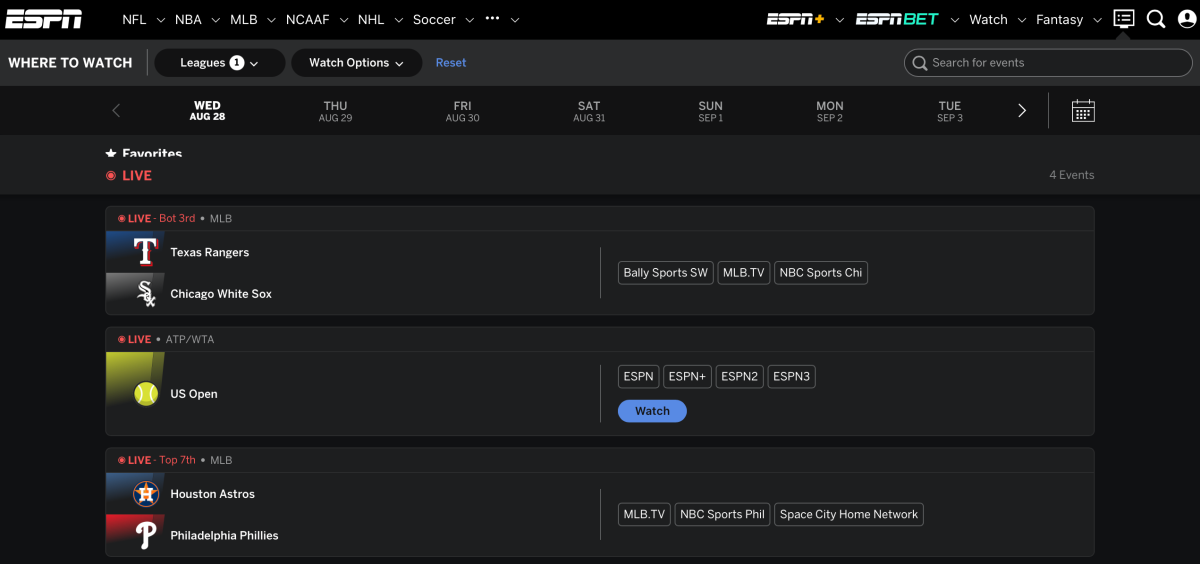1200x564 pixels.
Task: Select the NBC Sports Chi channel
Action: pos(821,273)
